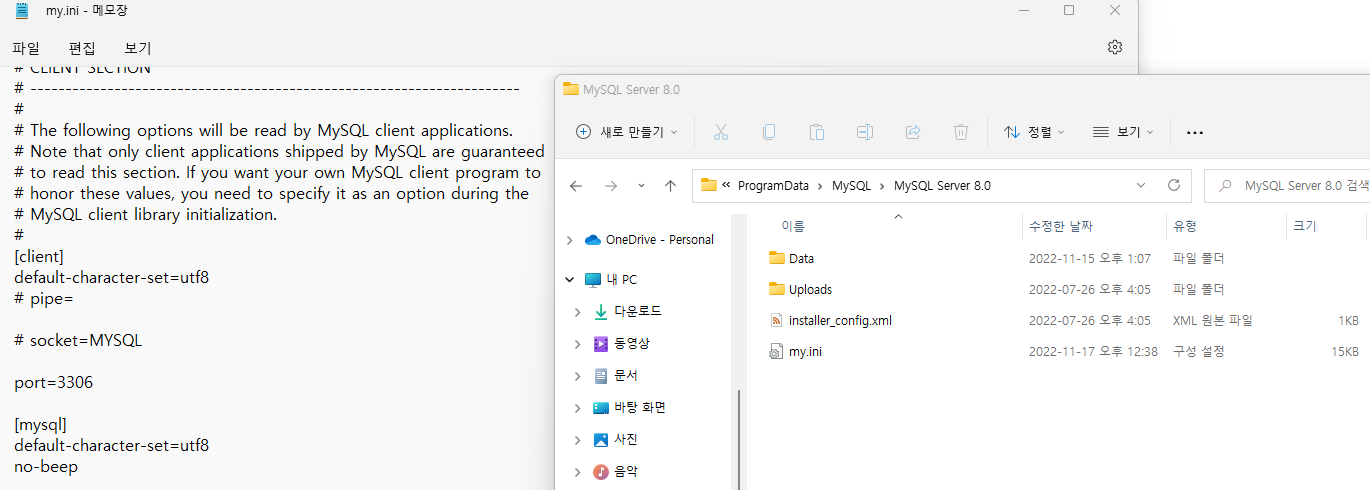Sort files by 유형 column
This screenshot has height=490, width=1370.
pos(1185,227)
